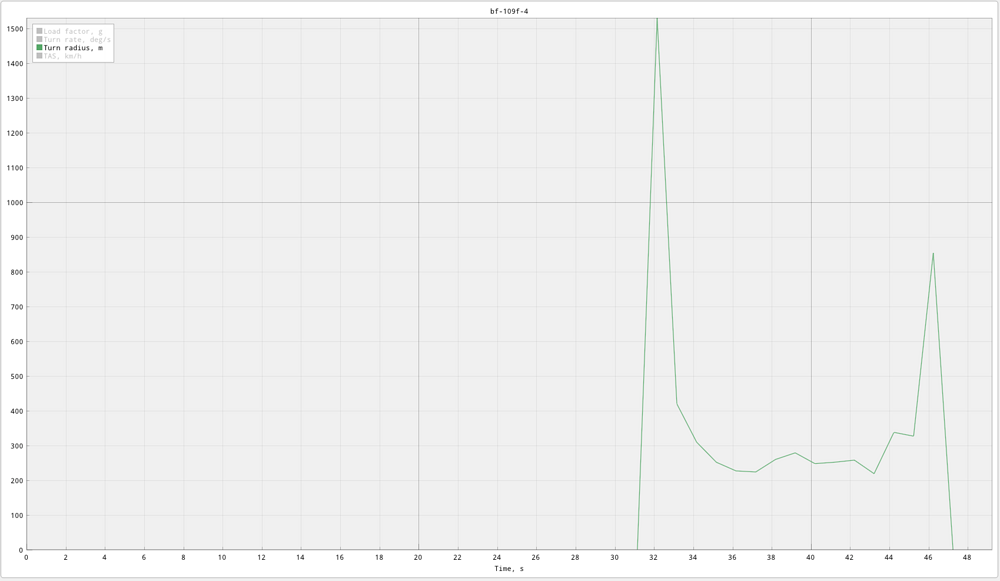Show the Turn rate, deg/s series
The height and width of the screenshot is (581, 1000).
point(76,39)
